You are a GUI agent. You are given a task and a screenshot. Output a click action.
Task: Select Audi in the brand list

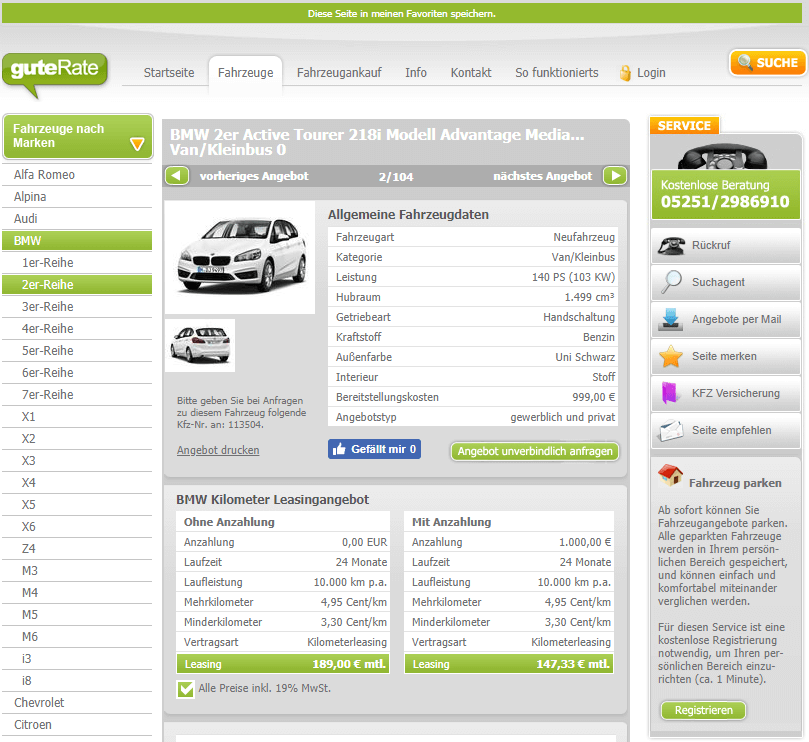[77, 219]
